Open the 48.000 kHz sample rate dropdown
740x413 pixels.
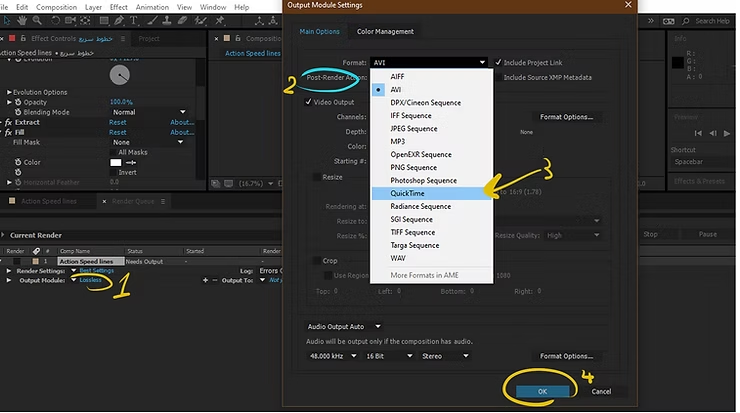(332, 356)
